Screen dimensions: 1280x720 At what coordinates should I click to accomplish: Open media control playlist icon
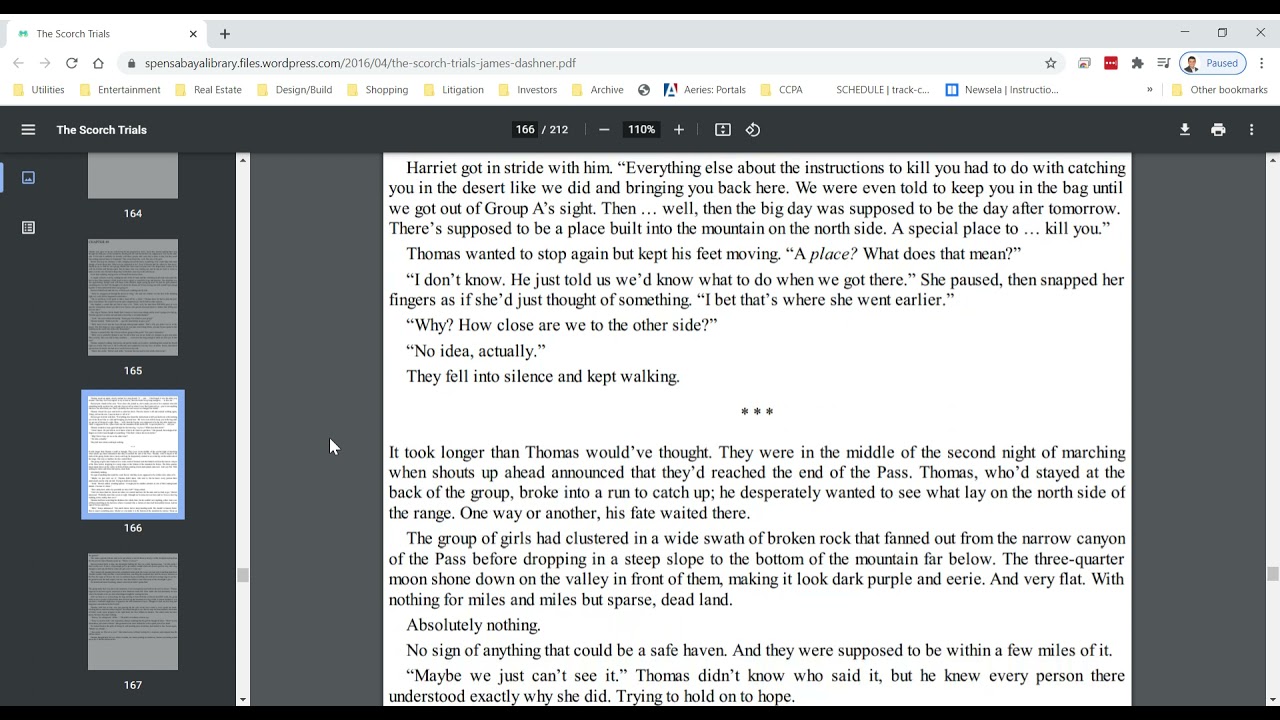pyautogui.click(x=1163, y=63)
